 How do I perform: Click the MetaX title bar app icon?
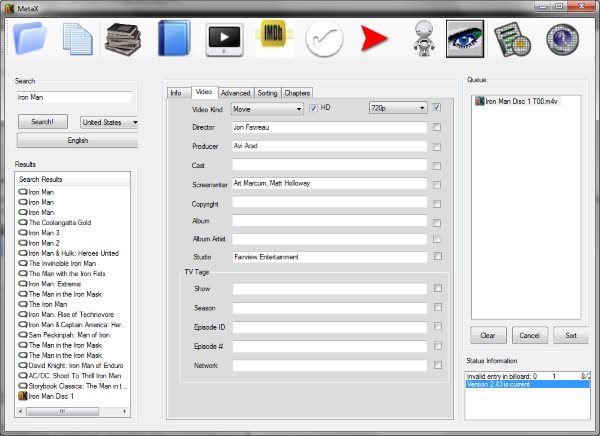(x=10, y=8)
